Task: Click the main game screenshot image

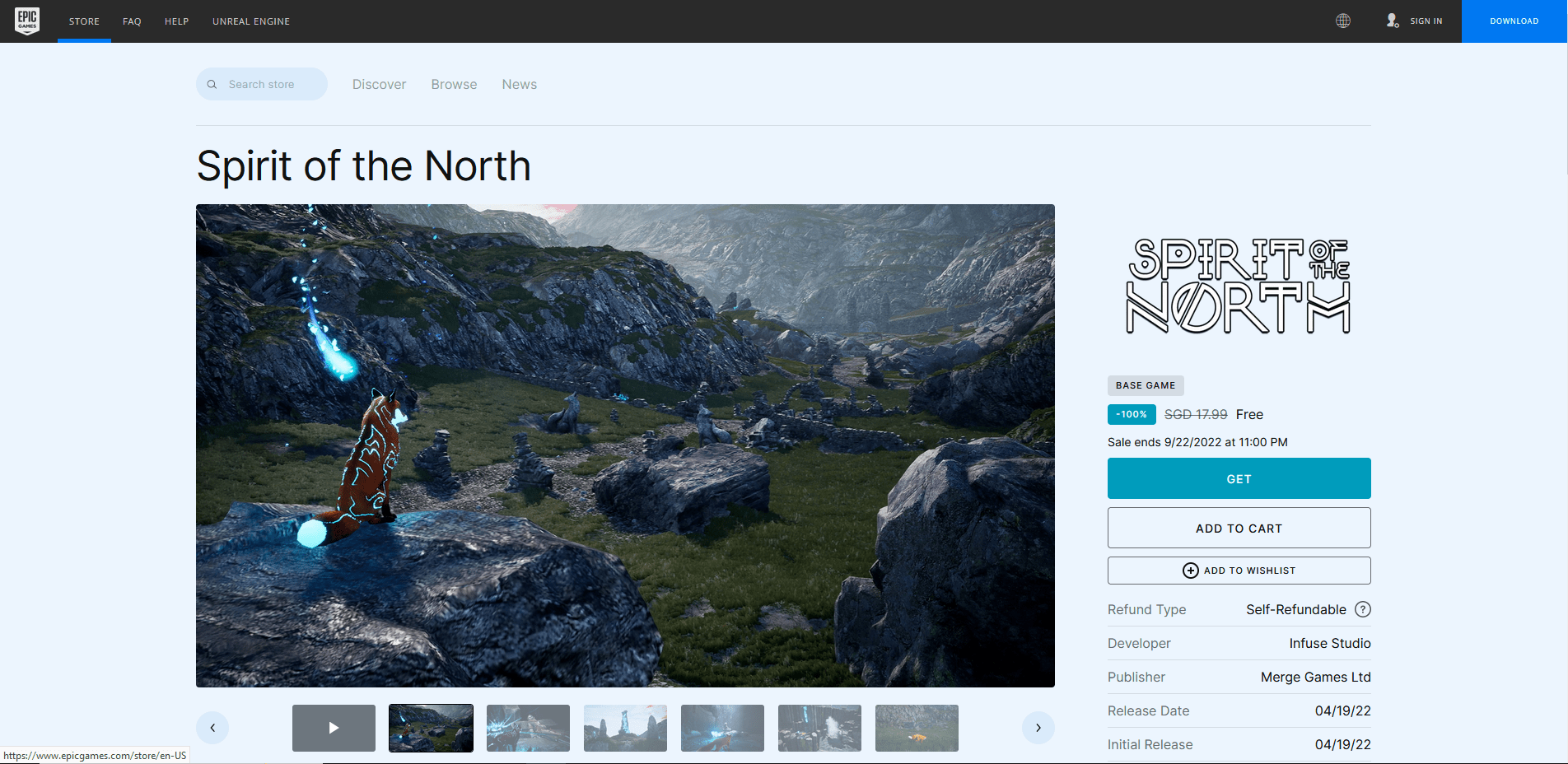Action: pyautogui.click(x=625, y=445)
